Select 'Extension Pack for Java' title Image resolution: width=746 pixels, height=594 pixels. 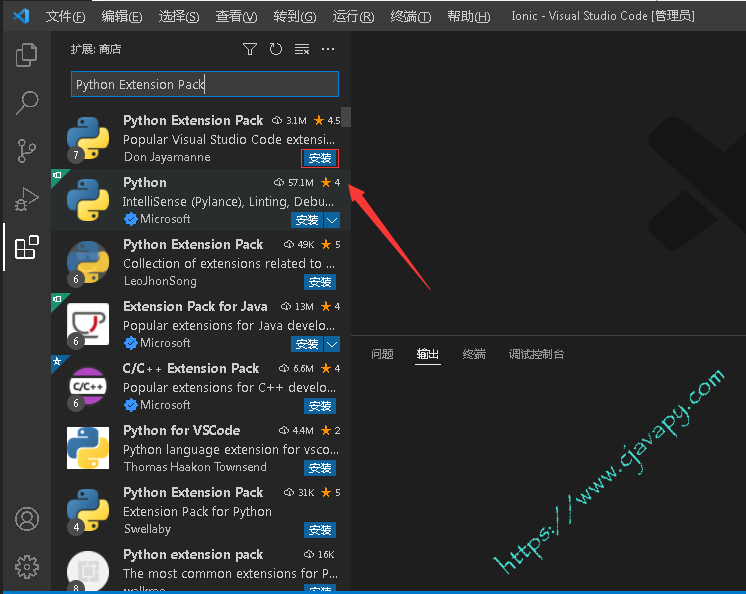[x=195, y=306]
